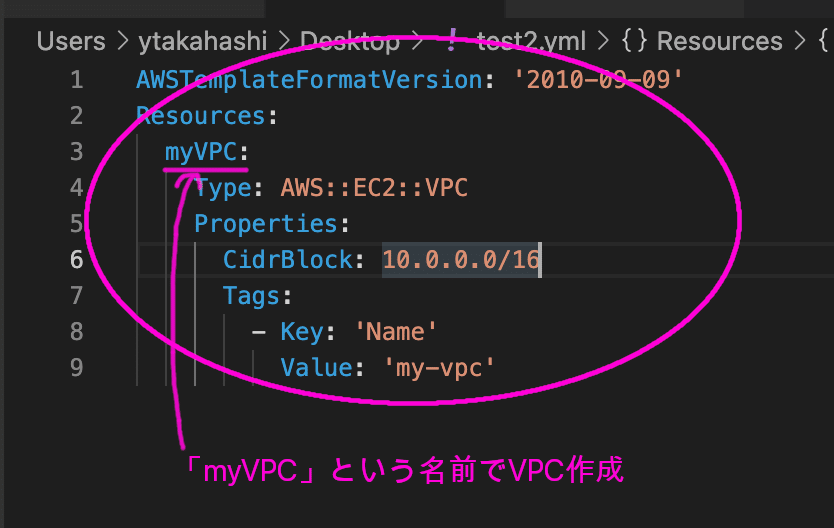Click line number 1 in gutter
The width and height of the screenshot is (834, 528).
click(77, 80)
